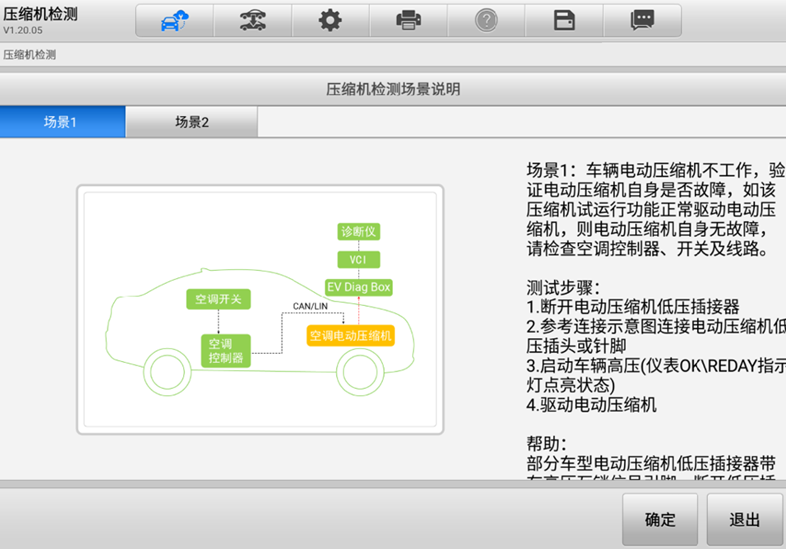The image size is (786, 549).
Task: Click step 1.断开电动压缩机低压插接器
Action: pyautogui.click(x=633, y=307)
